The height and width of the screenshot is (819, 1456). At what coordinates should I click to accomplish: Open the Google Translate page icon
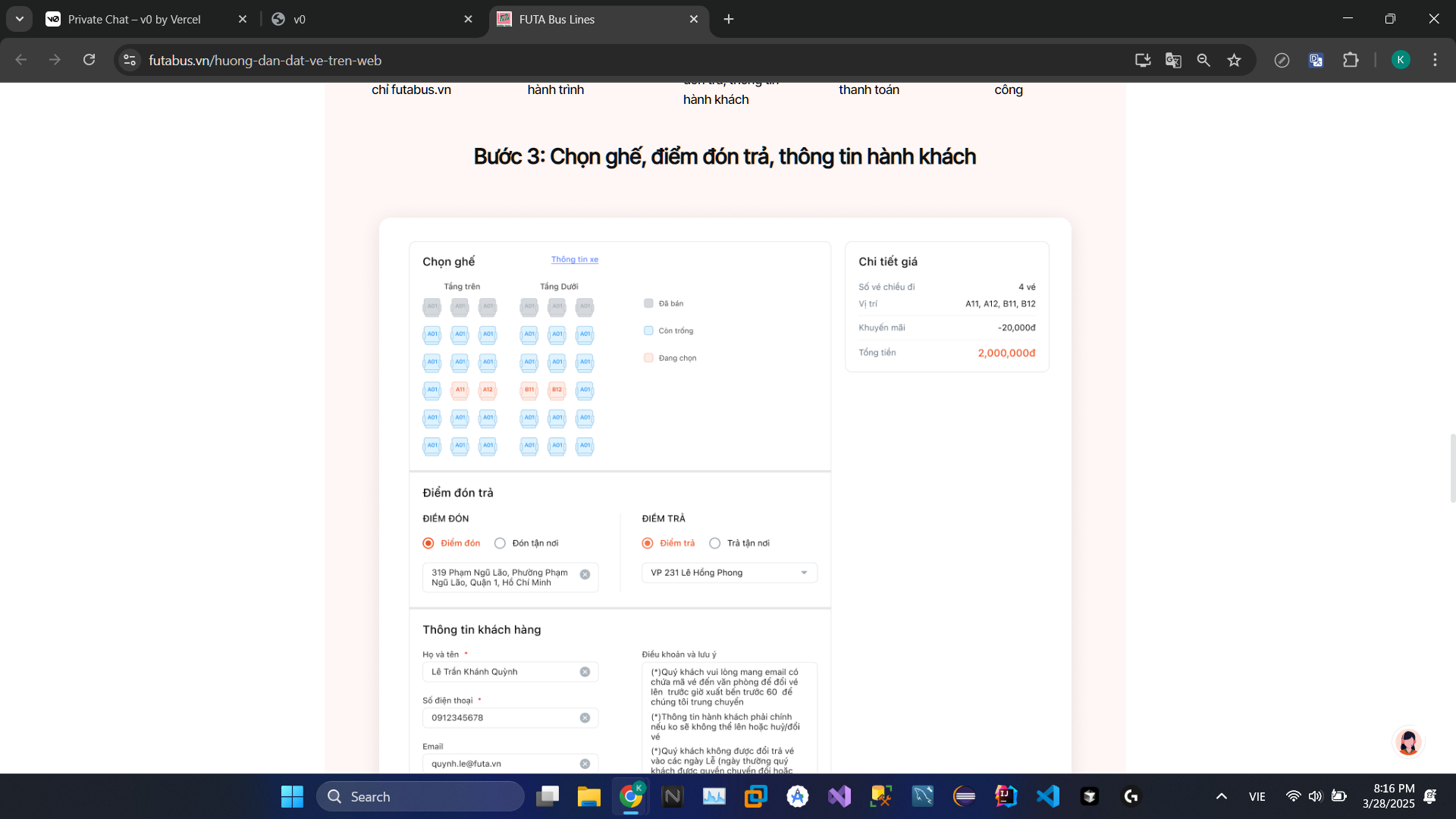pyautogui.click(x=1173, y=60)
